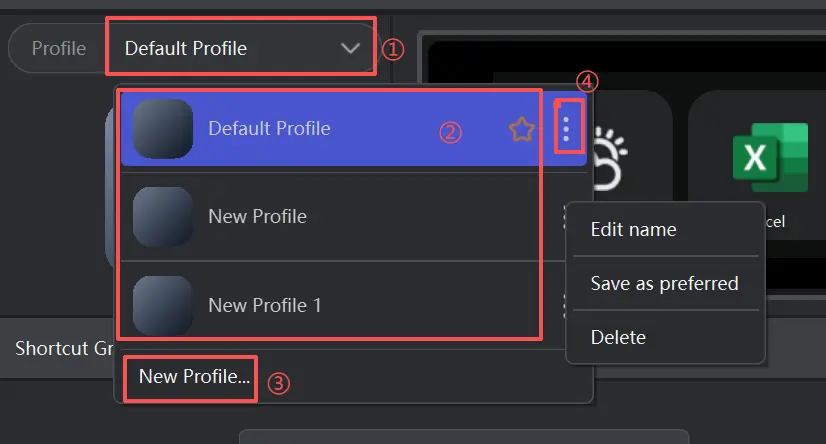Screen dimensions: 826x444
Task: Click the New Profile square thumbnail
Action: pyautogui.click(x=163, y=216)
